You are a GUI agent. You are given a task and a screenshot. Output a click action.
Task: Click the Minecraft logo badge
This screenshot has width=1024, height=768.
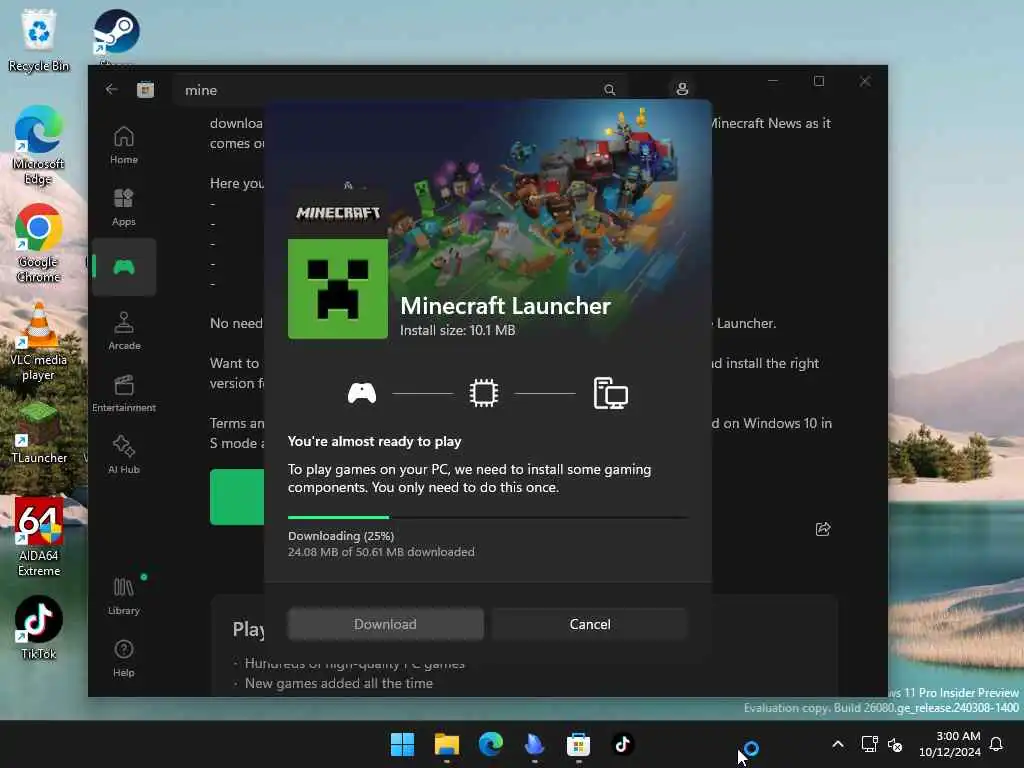338,213
